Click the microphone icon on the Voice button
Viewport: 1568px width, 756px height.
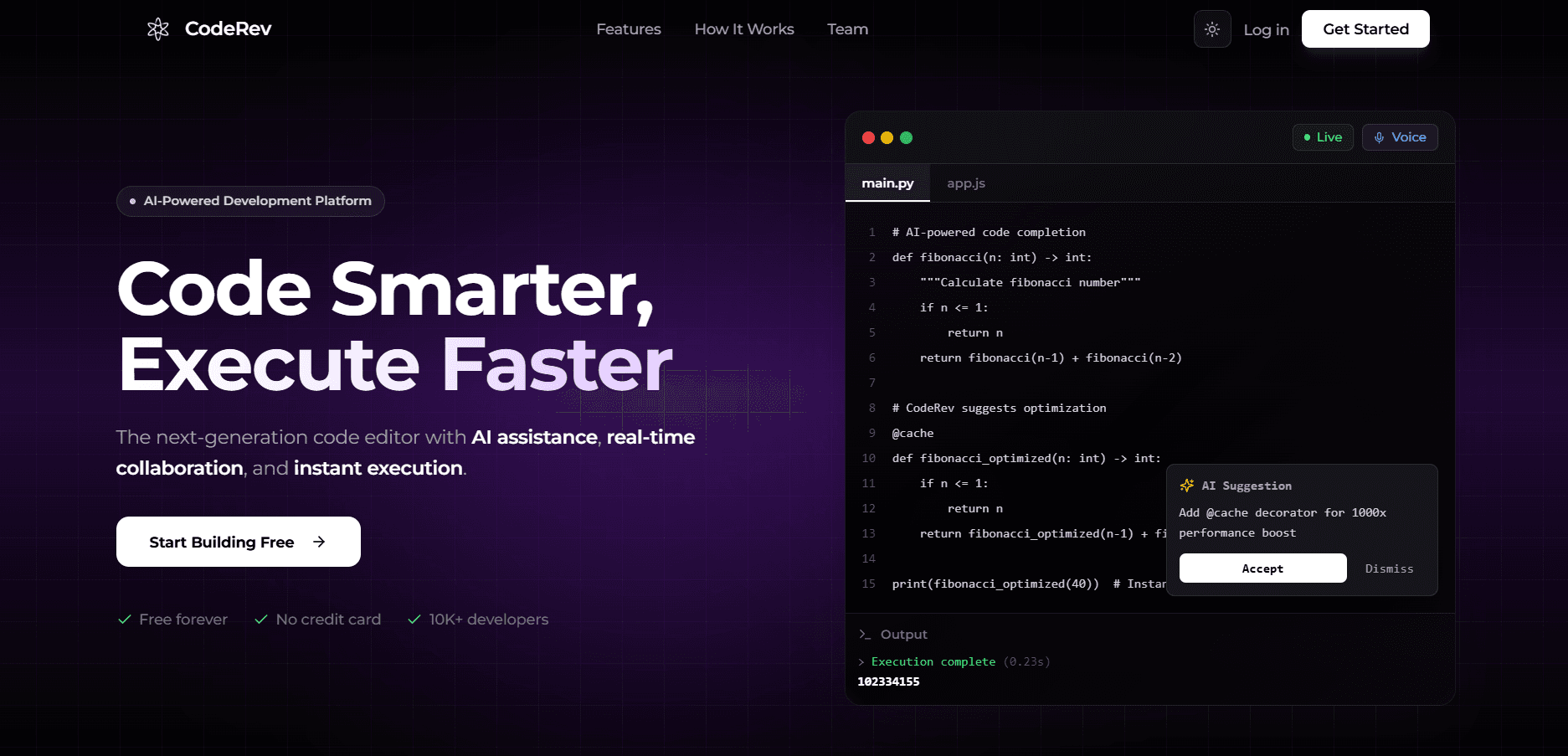click(1378, 136)
